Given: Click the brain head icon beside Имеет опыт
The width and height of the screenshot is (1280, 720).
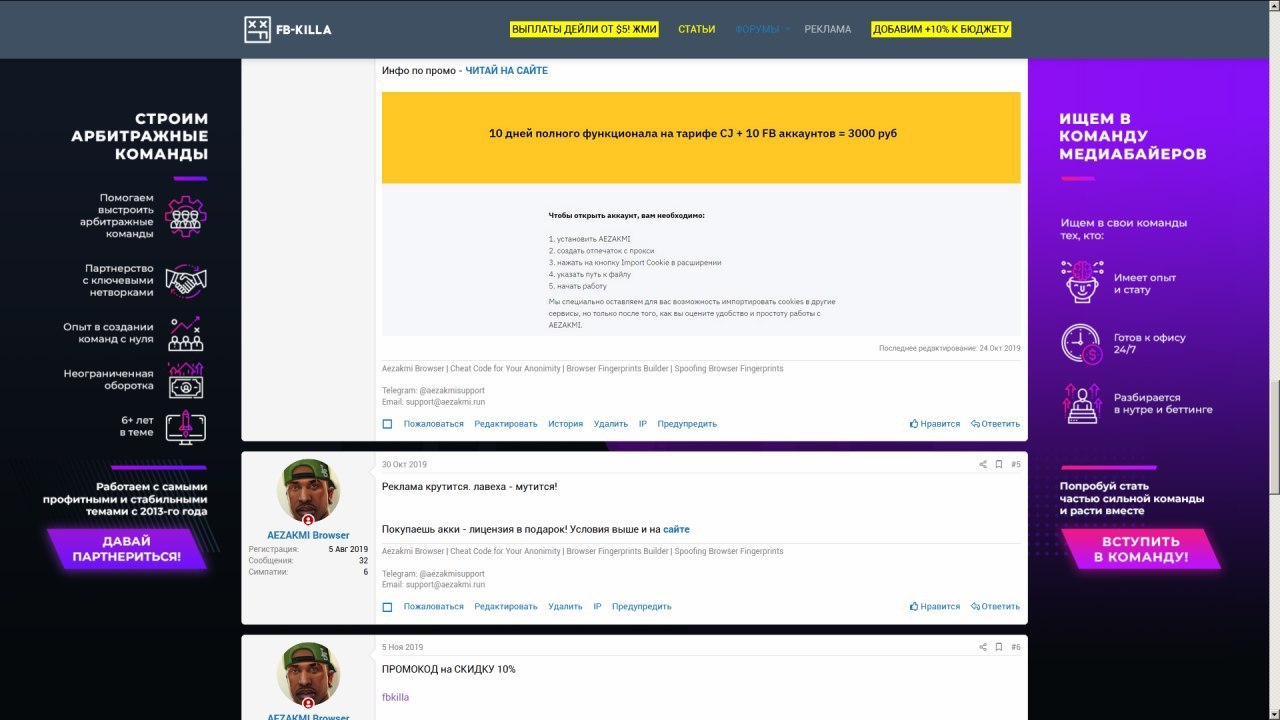Looking at the screenshot, I should click(1082, 282).
